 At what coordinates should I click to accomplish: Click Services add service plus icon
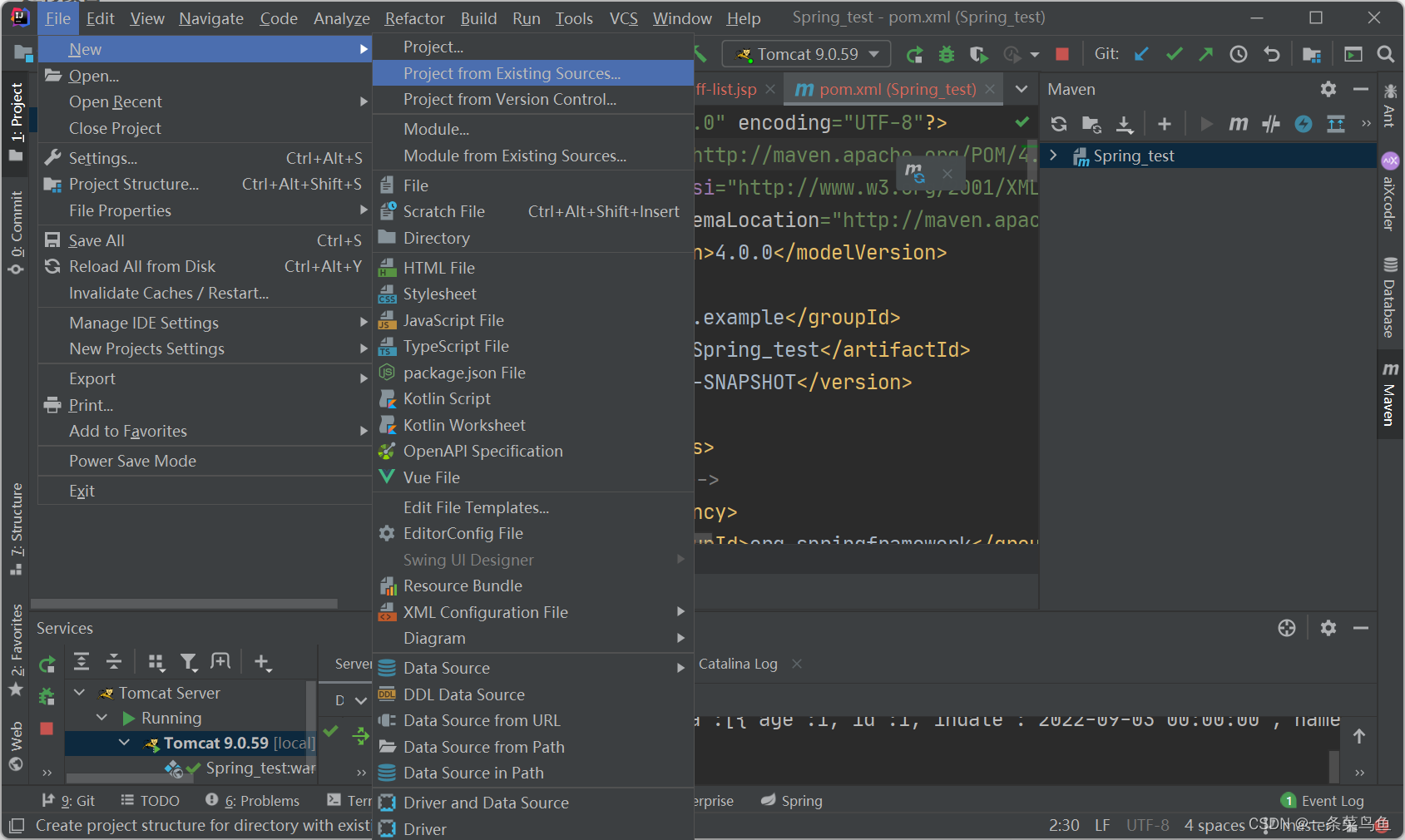tap(262, 662)
